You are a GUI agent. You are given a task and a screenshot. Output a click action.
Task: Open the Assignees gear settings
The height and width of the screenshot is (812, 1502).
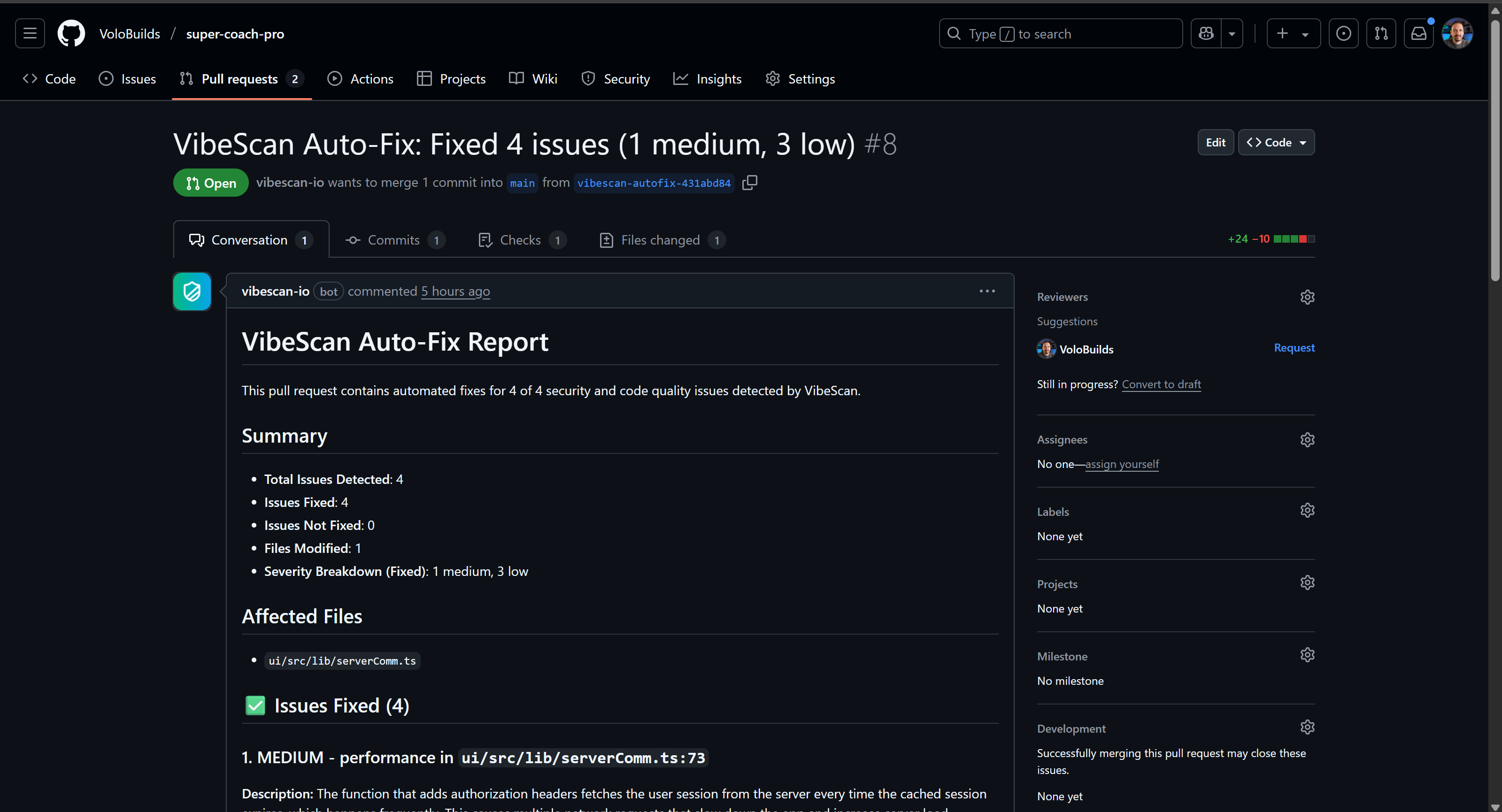1307,439
